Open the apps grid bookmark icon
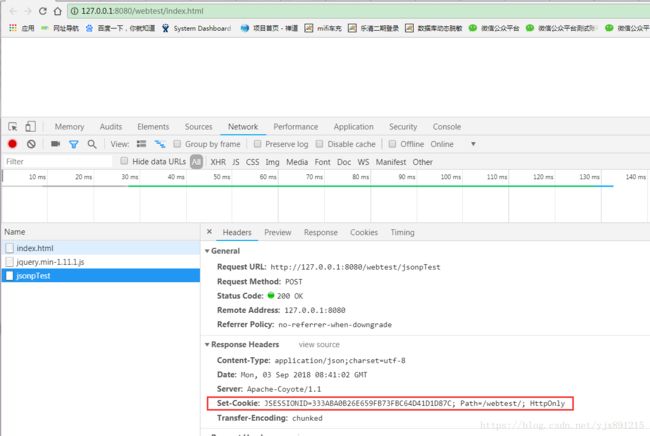 (13, 28)
